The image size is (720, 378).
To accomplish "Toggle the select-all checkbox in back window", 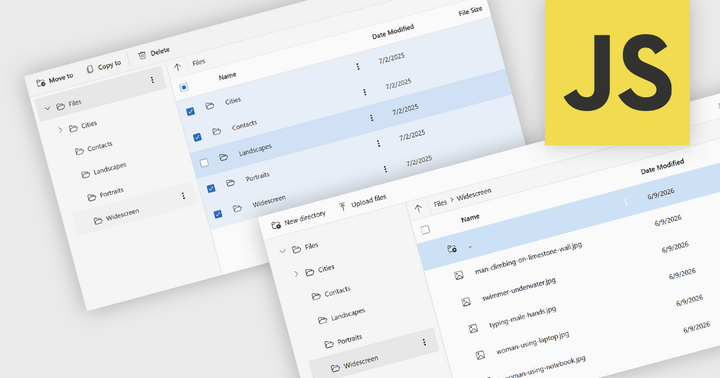I will (184, 87).
